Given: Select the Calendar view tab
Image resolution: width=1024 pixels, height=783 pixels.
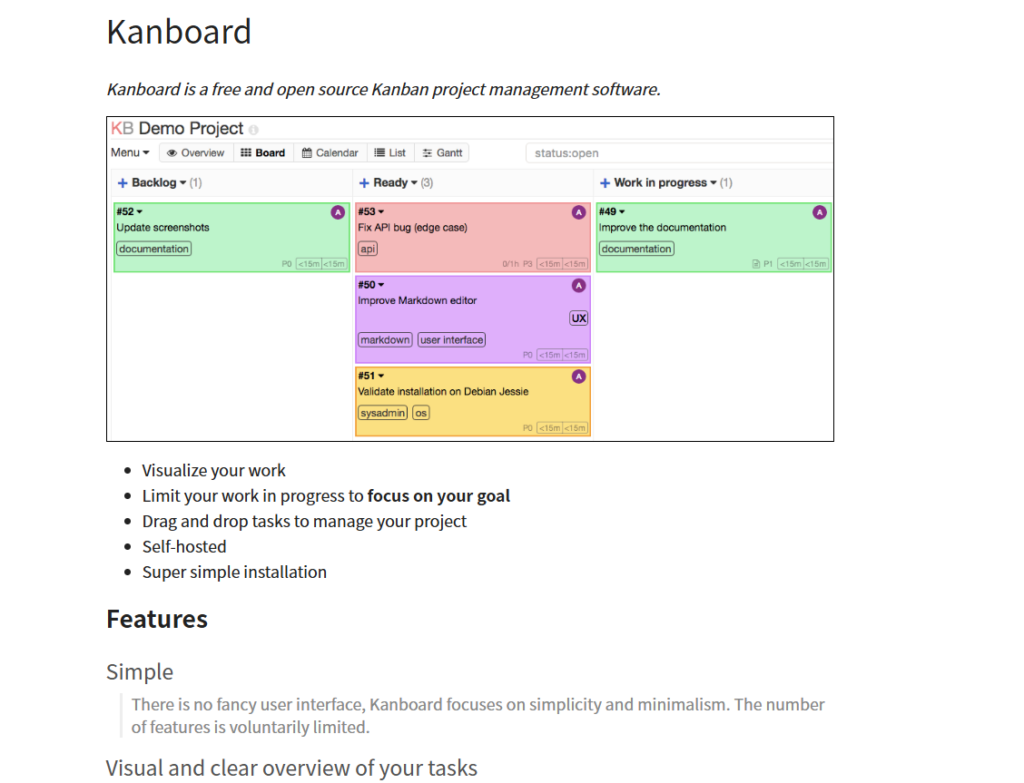Looking at the screenshot, I should [x=330, y=153].
